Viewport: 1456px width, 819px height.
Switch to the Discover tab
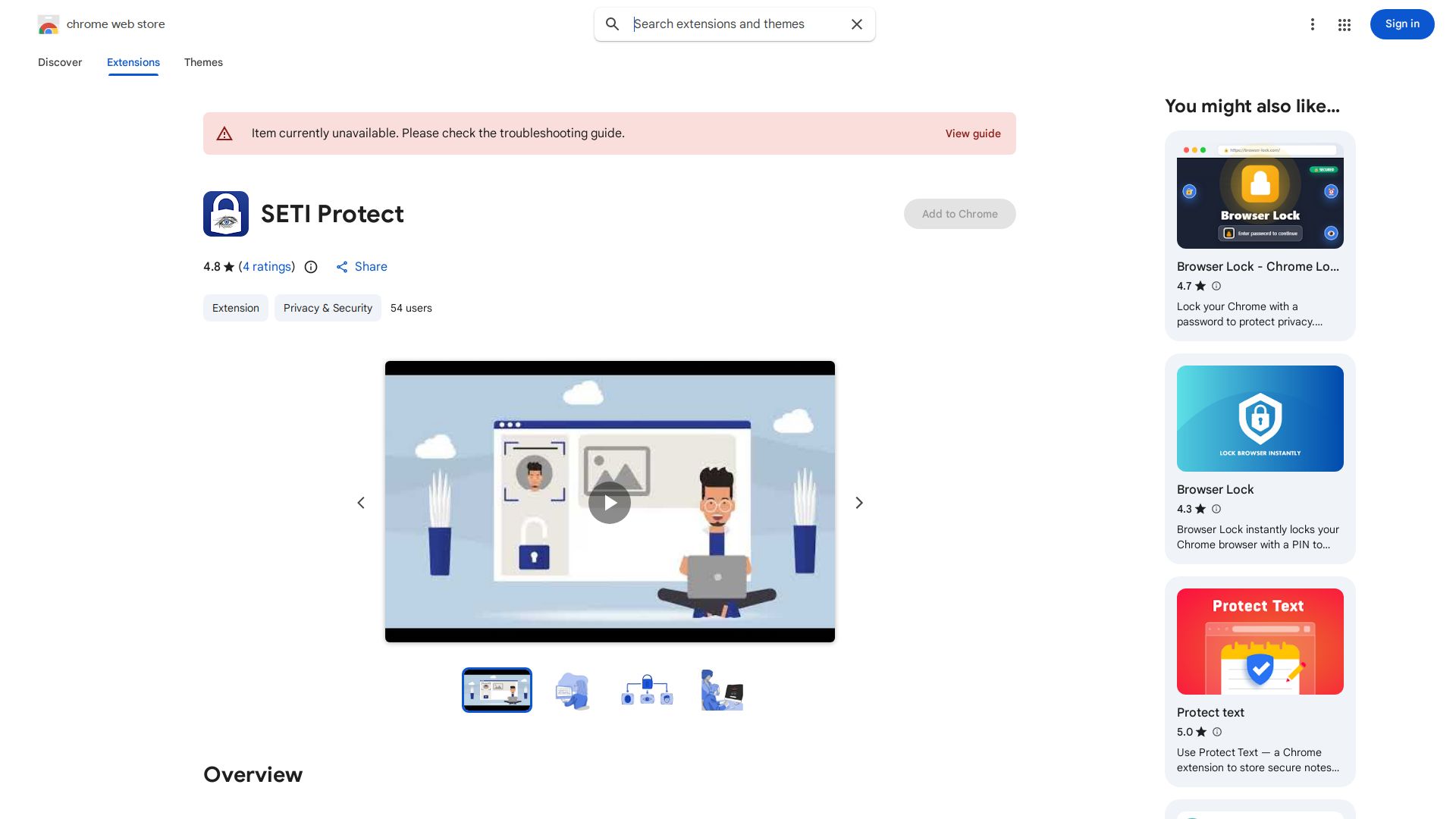click(x=60, y=62)
